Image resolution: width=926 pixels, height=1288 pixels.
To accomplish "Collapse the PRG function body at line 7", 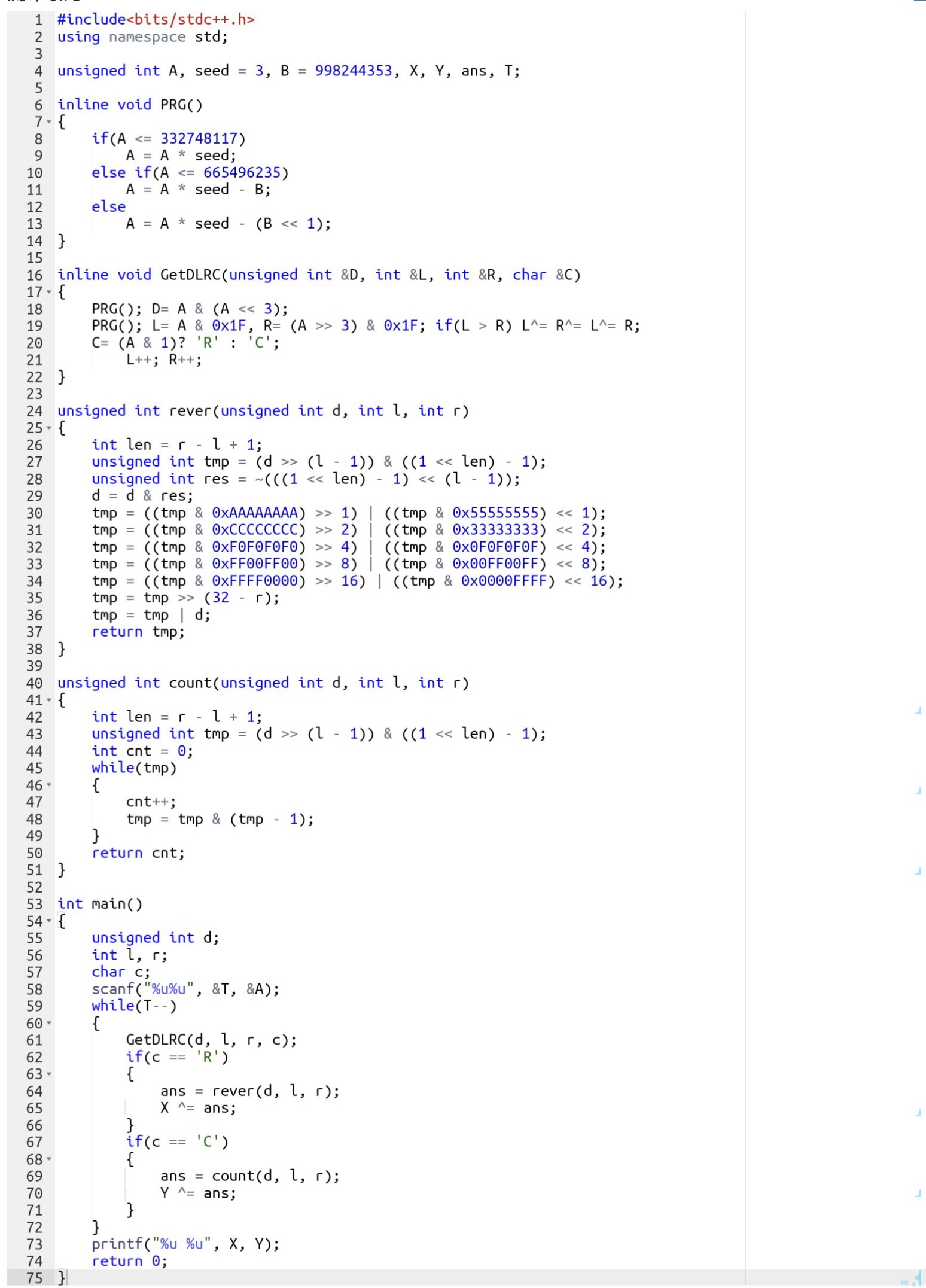I will pos(49,122).
